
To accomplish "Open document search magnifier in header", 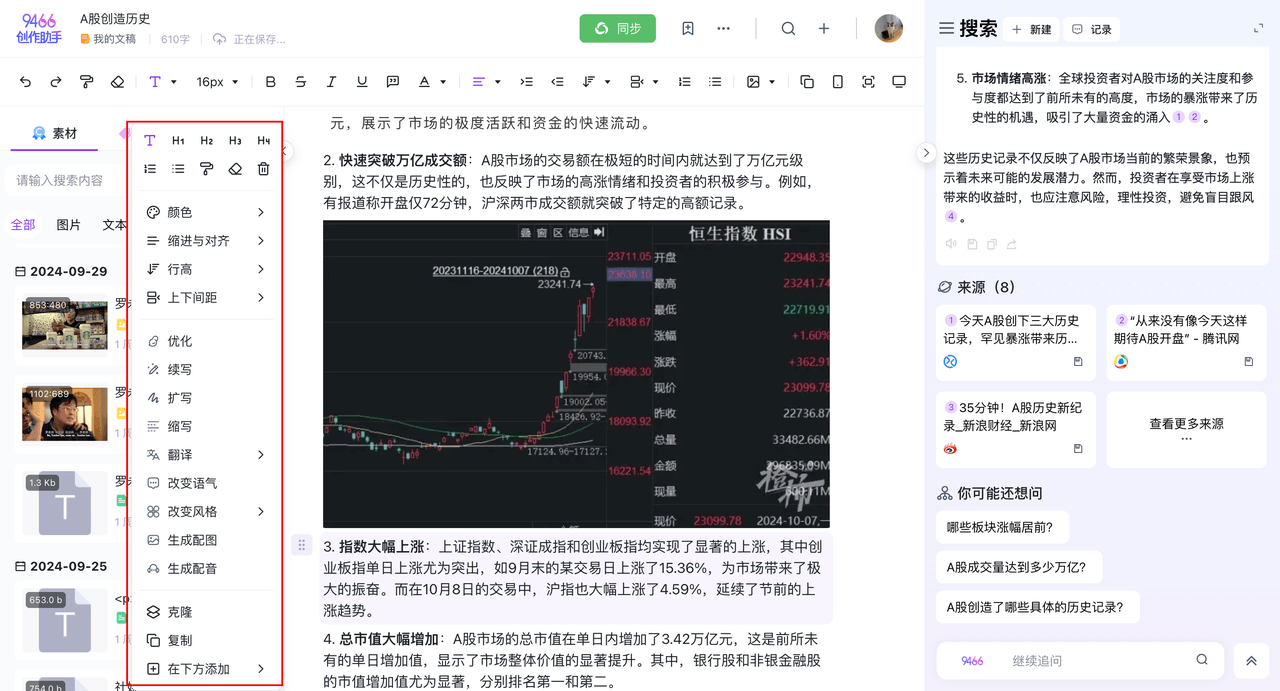I will (788, 29).
